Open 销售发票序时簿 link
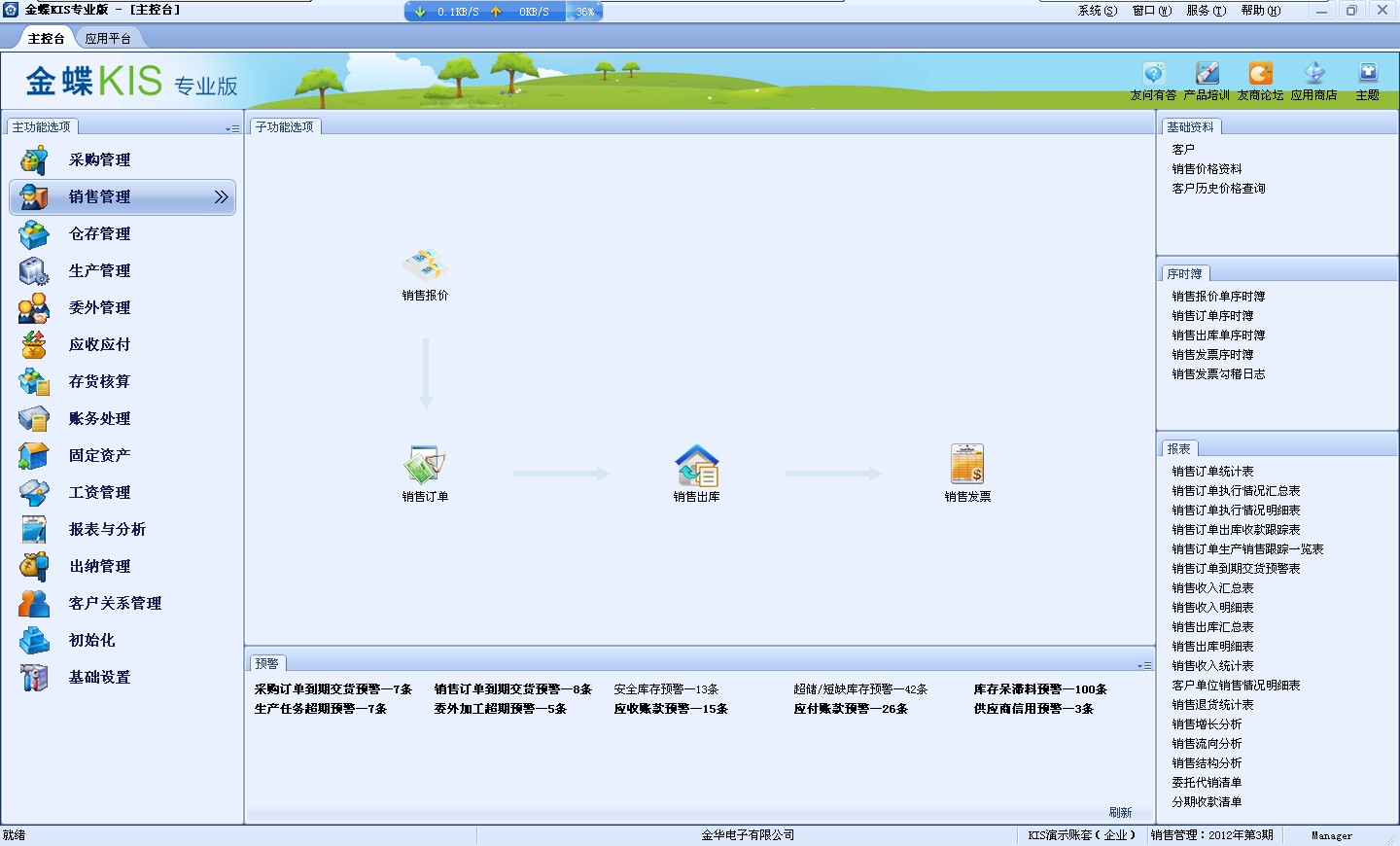 1212,355
